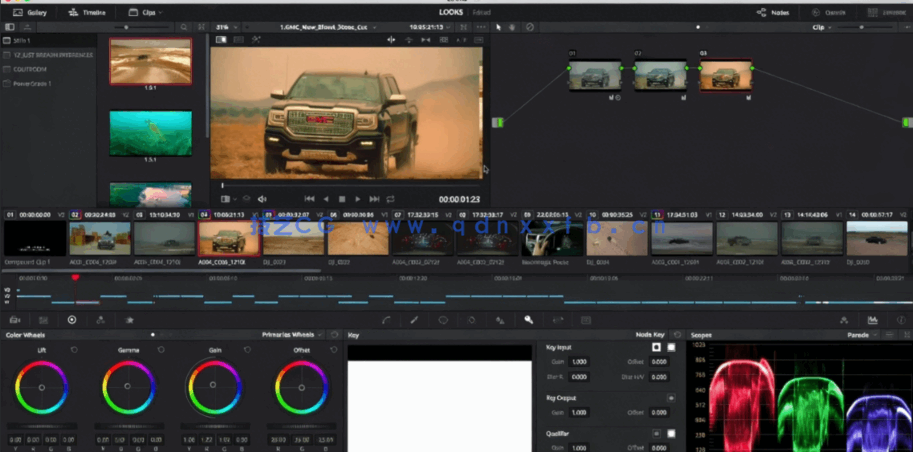The height and width of the screenshot is (452, 913).
Task: Open the Curves palette icon
Action: [x=385, y=320]
